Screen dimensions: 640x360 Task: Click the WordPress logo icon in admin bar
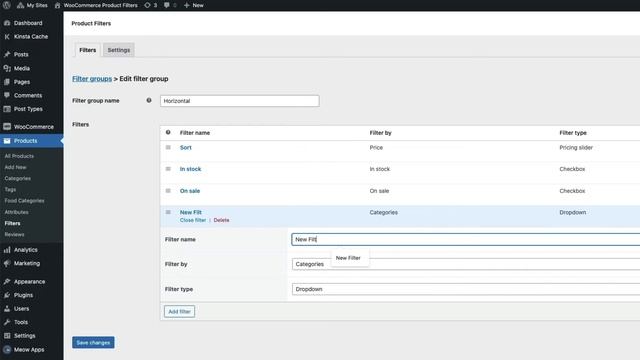pyautogui.click(x=7, y=5)
